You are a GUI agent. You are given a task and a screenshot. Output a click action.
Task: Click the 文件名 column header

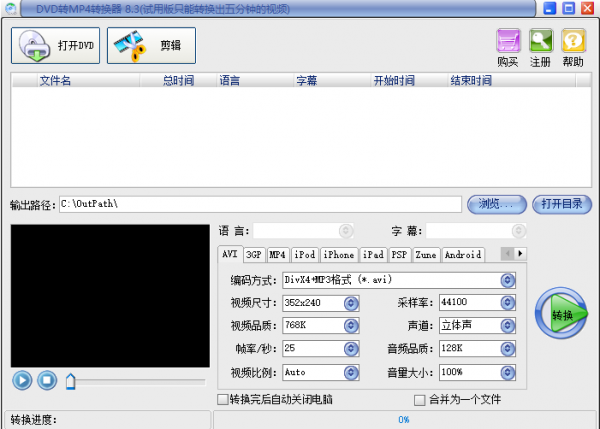pos(88,80)
